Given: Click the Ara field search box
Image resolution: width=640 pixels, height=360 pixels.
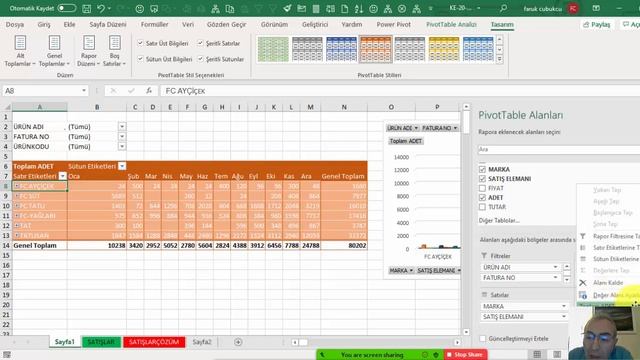Looking at the screenshot, I should (x=559, y=149).
